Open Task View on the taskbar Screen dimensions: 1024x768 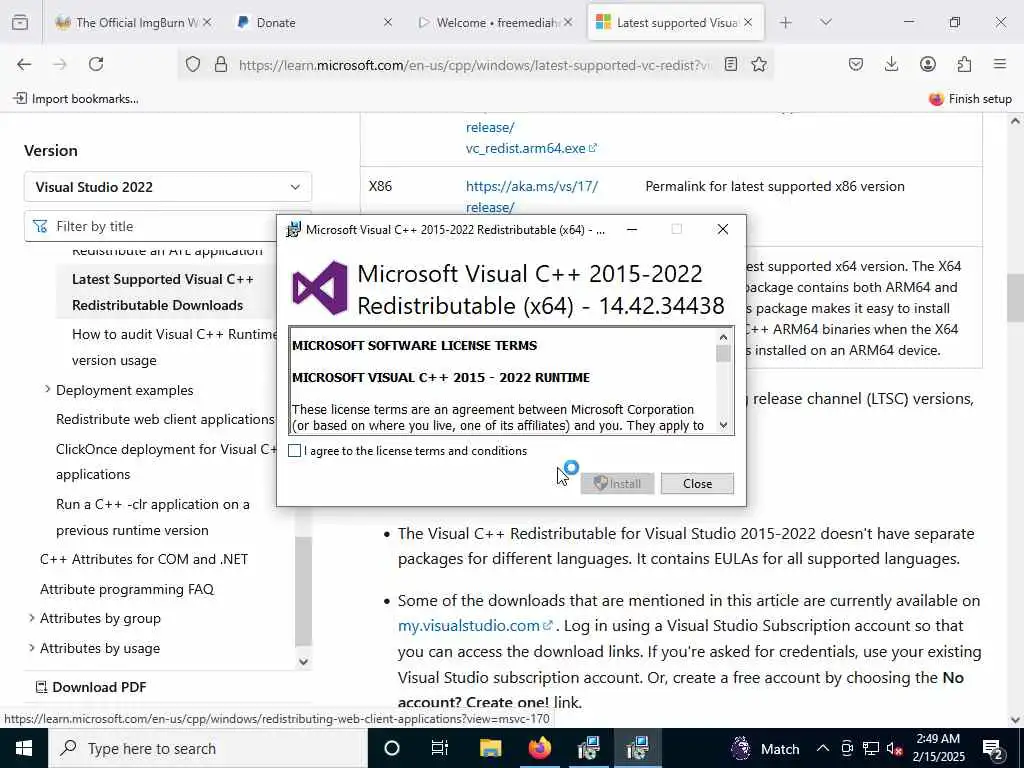[x=440, y=748]
